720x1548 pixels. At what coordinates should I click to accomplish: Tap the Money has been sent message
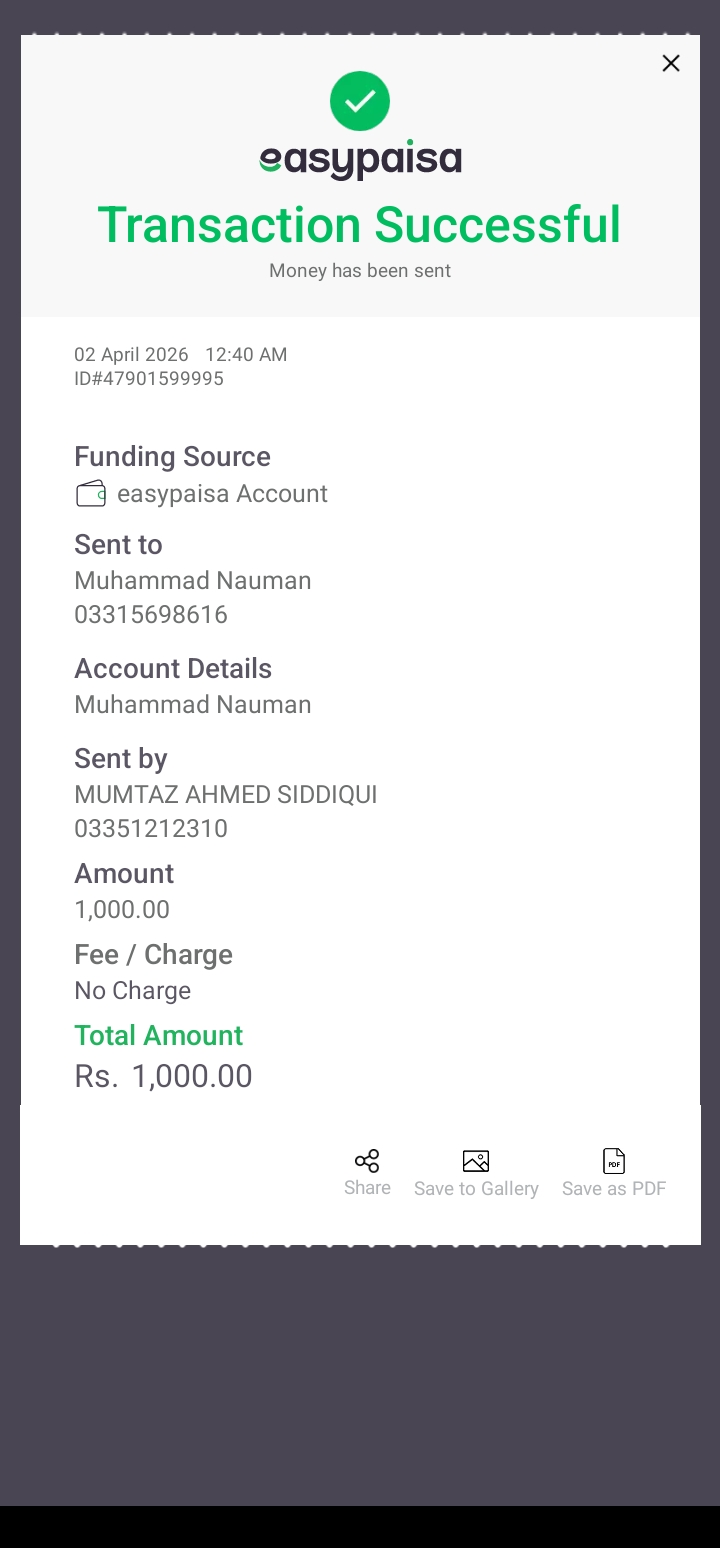tap(360, 271)
